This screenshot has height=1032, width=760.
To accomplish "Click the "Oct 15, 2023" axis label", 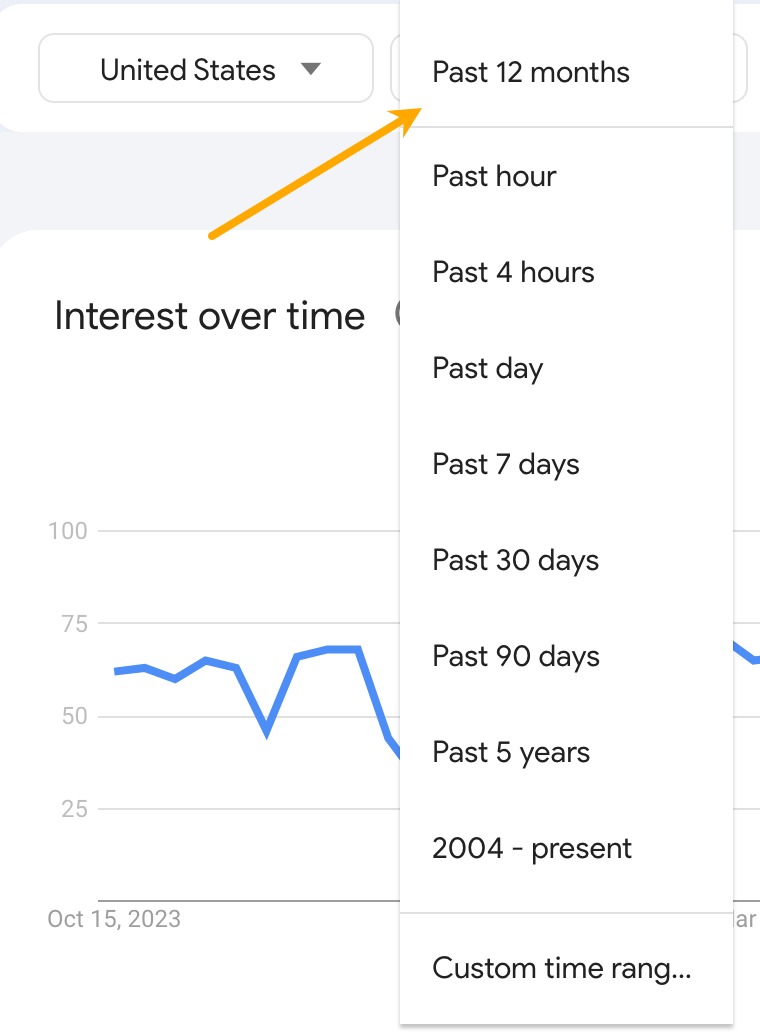I will click(115, 918).
